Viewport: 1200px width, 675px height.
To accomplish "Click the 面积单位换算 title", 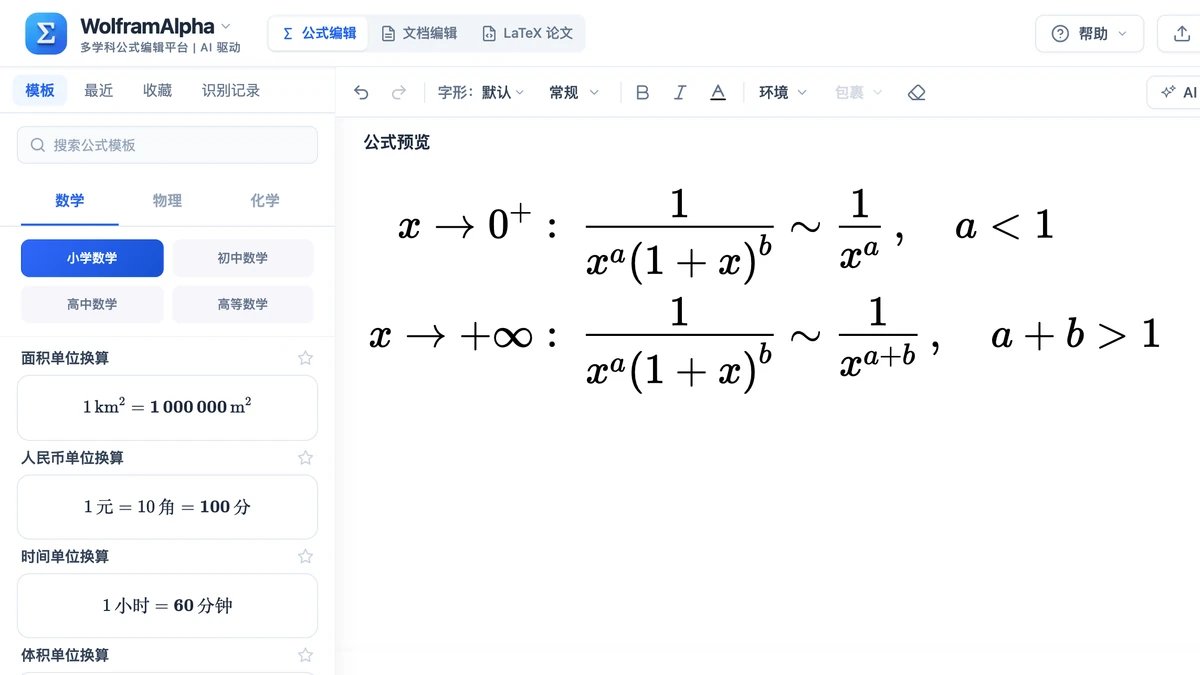I will tap(65, 358).
